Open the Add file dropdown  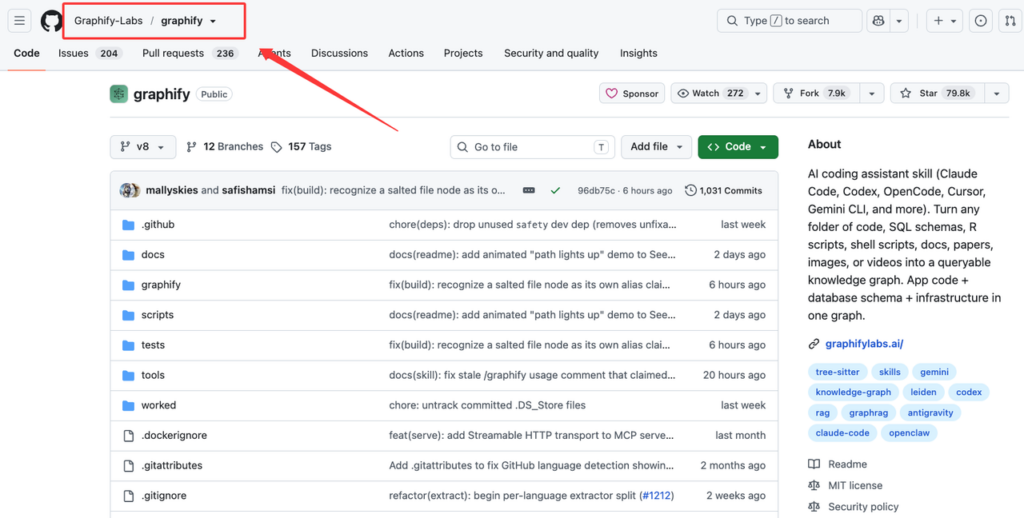pos(656,147)
